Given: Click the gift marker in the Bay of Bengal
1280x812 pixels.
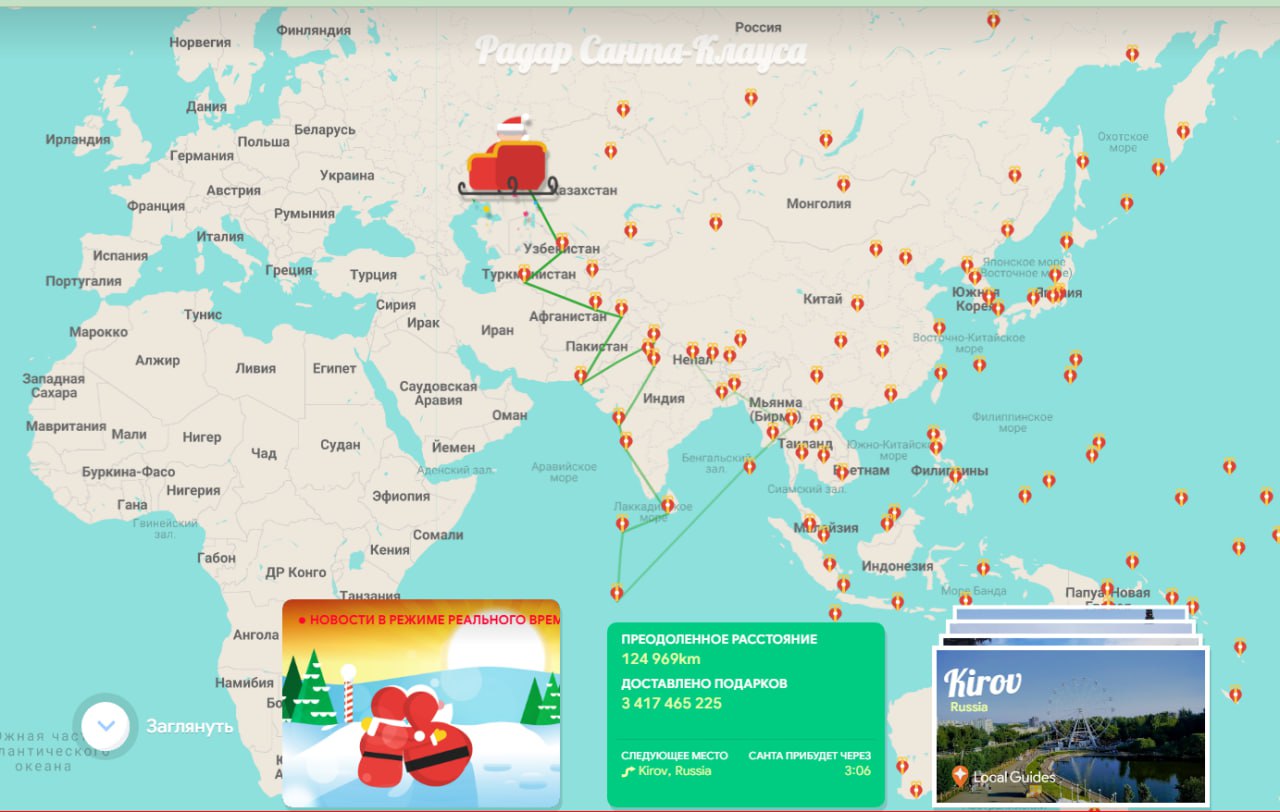Looking at the screenshot, I should tap(749, 465).
